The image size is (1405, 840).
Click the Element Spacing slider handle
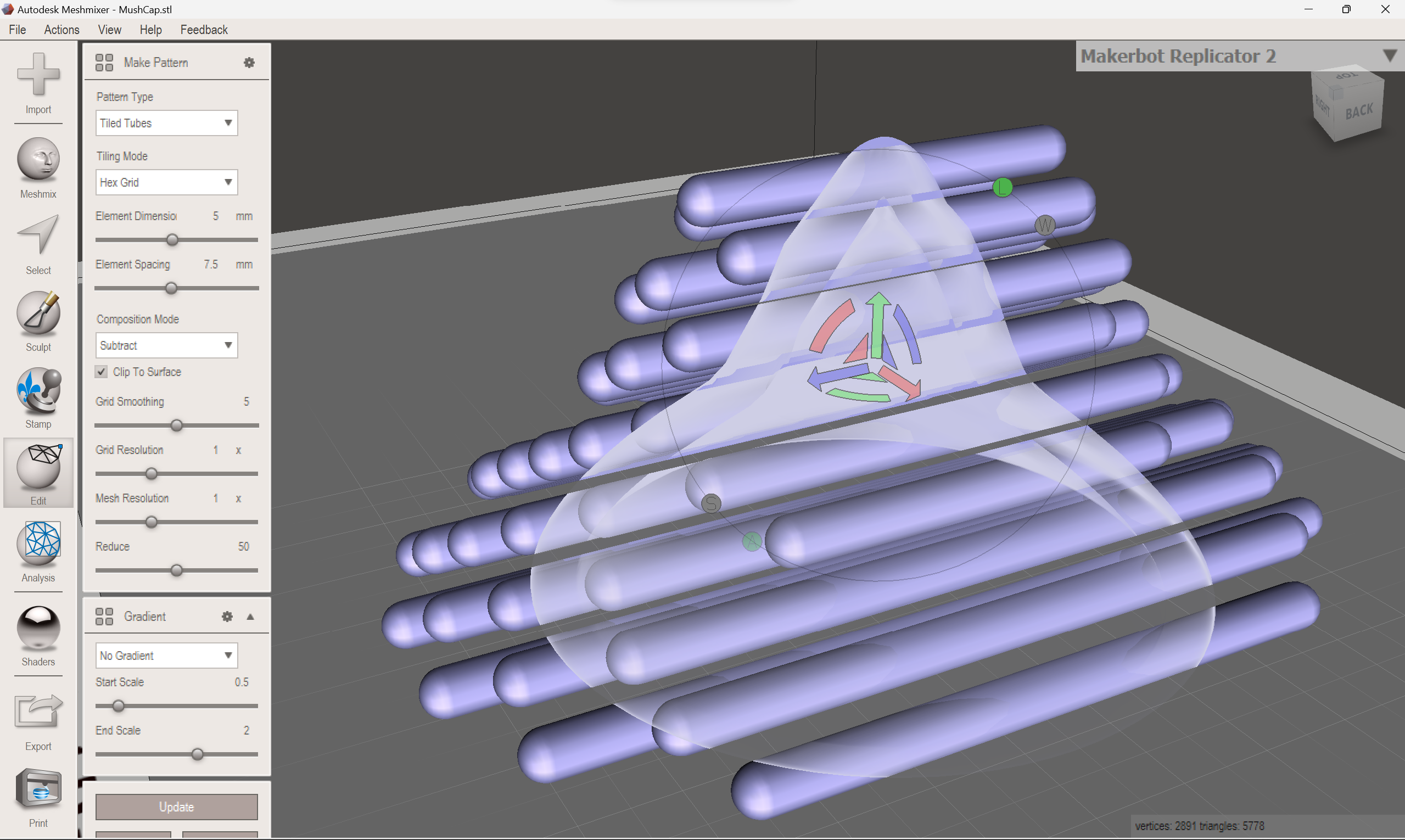tap(171, 289)
